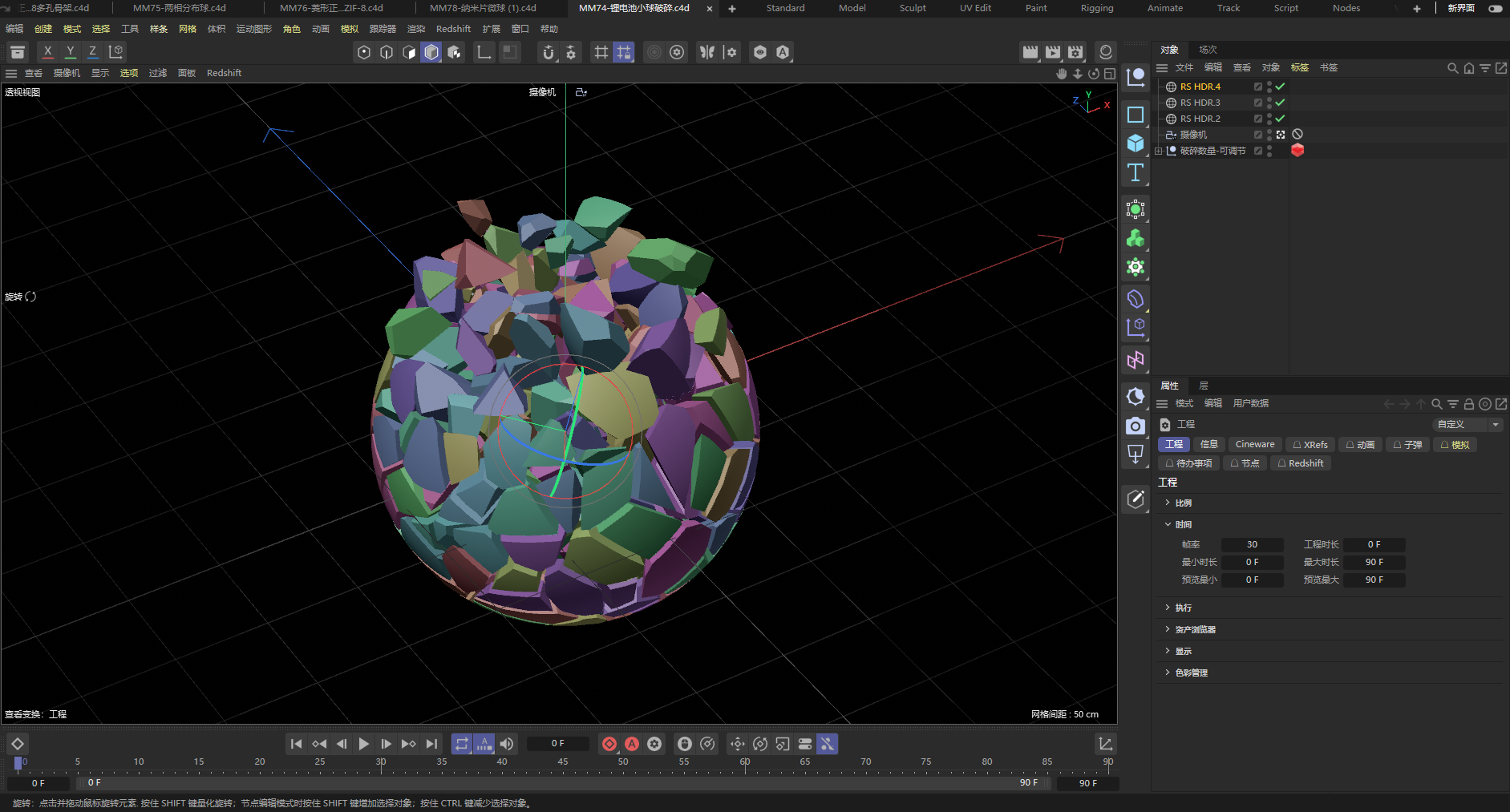Open the Edit Render Settings clapperboard icon
The width and height of the screenshot is (1510, 812).
click(1075, 52)
